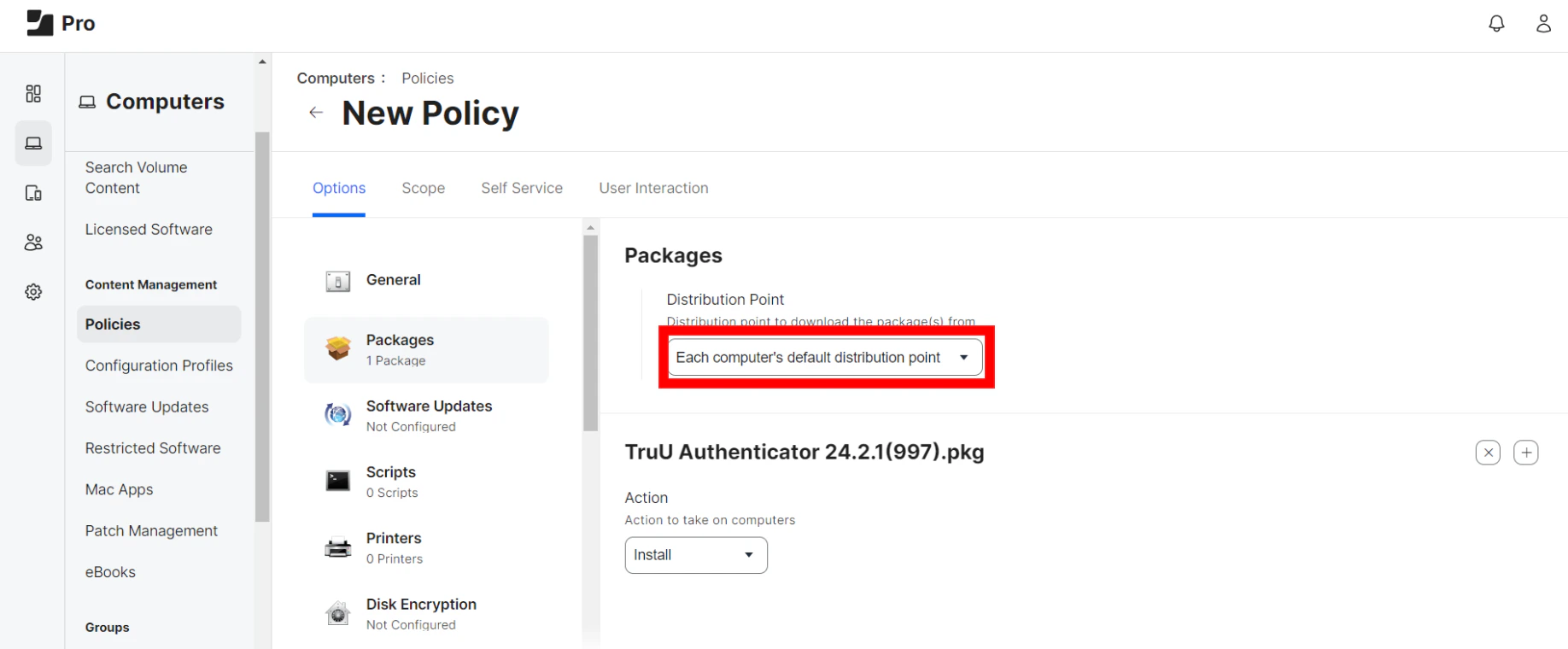Click the laptop icon next to Computers heading
The width and height of the screenshot is (1568, 649).
[87, 102]
